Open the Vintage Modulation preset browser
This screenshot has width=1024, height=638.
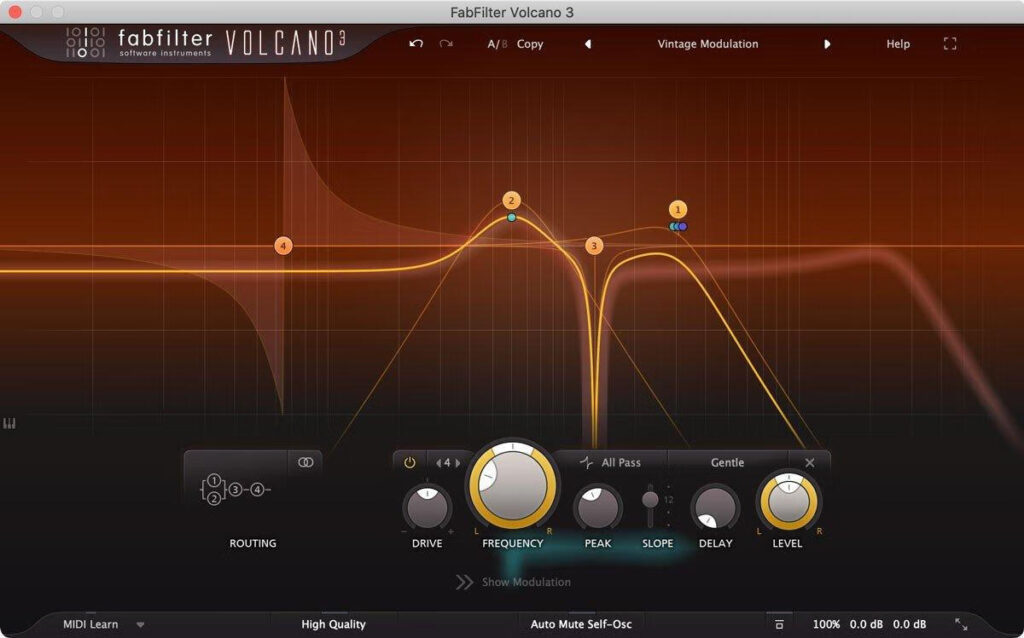coord(707,44)
